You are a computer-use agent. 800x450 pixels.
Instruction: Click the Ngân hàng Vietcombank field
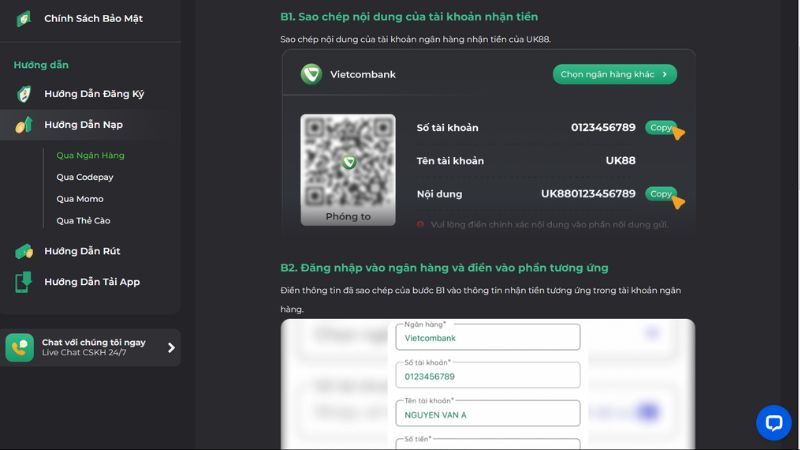click(x=487, y=337)
